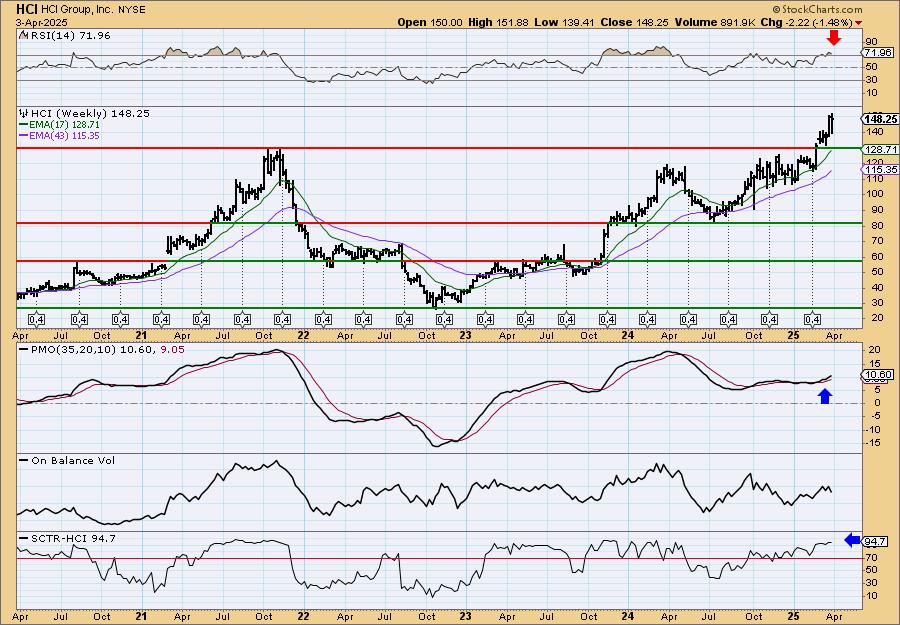Click the red 9.05 PMO signal value

tap(173, 349)
